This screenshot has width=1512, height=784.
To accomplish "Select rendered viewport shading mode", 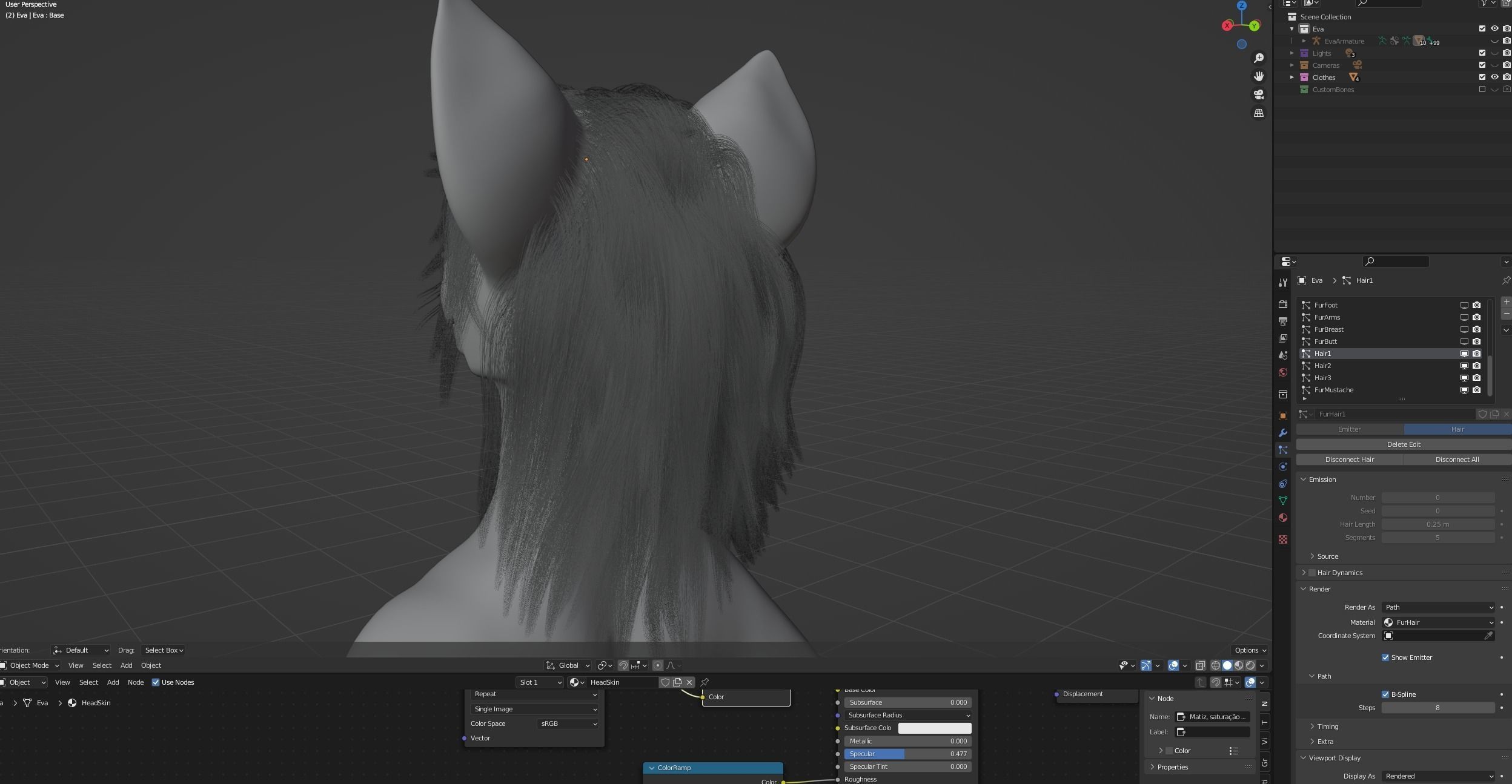I will point(1250,665).
